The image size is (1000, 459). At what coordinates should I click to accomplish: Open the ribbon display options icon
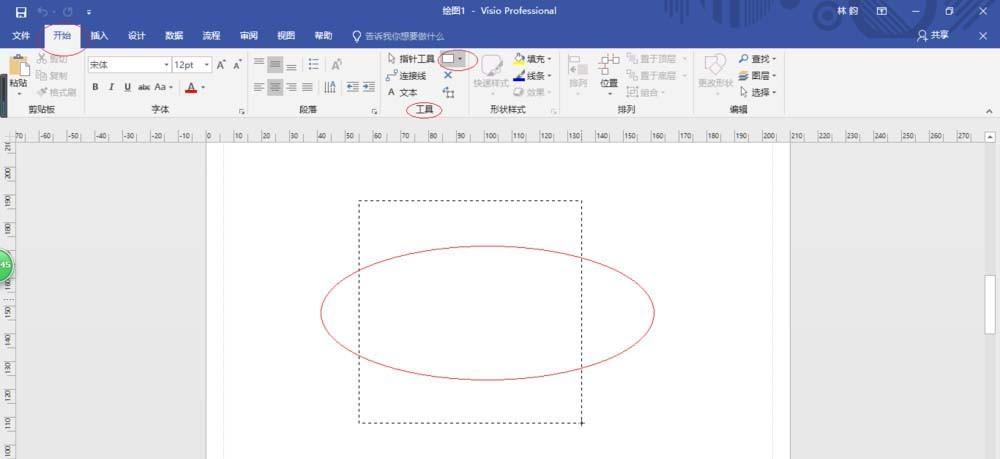[882, 11]
